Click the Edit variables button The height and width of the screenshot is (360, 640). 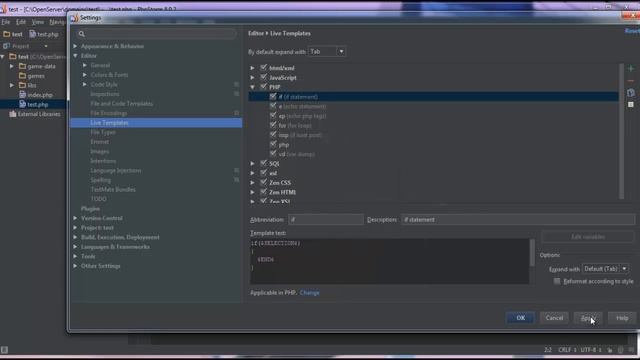(x=588, y=237)
